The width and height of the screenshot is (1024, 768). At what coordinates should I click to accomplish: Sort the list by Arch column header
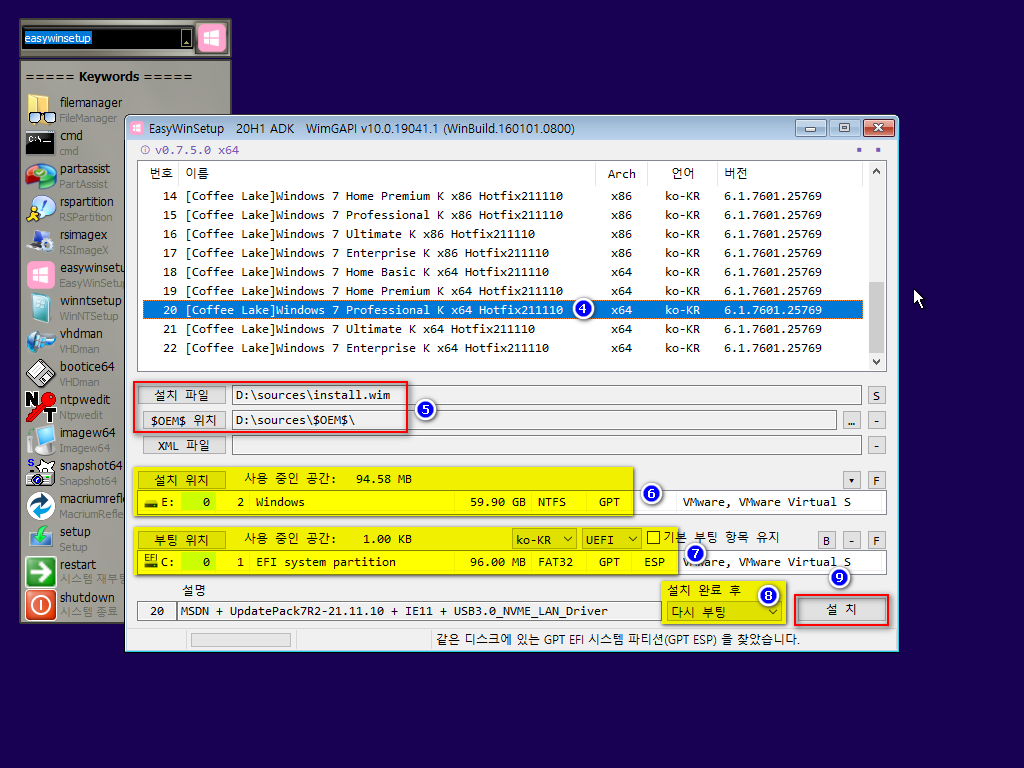pyautogui.click(x=622, y=173)
